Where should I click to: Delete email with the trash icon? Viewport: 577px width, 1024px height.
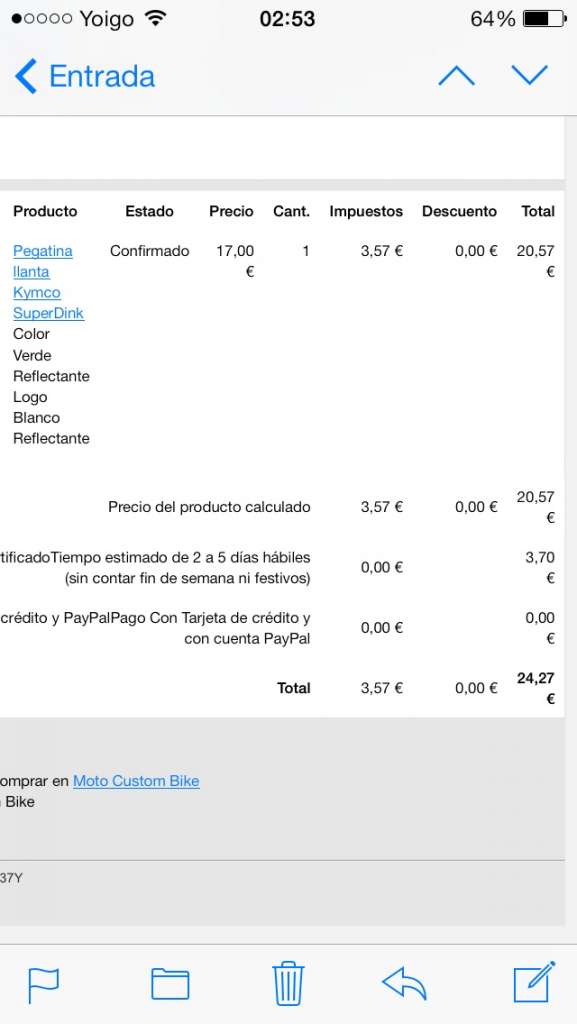tap(288, 983)
